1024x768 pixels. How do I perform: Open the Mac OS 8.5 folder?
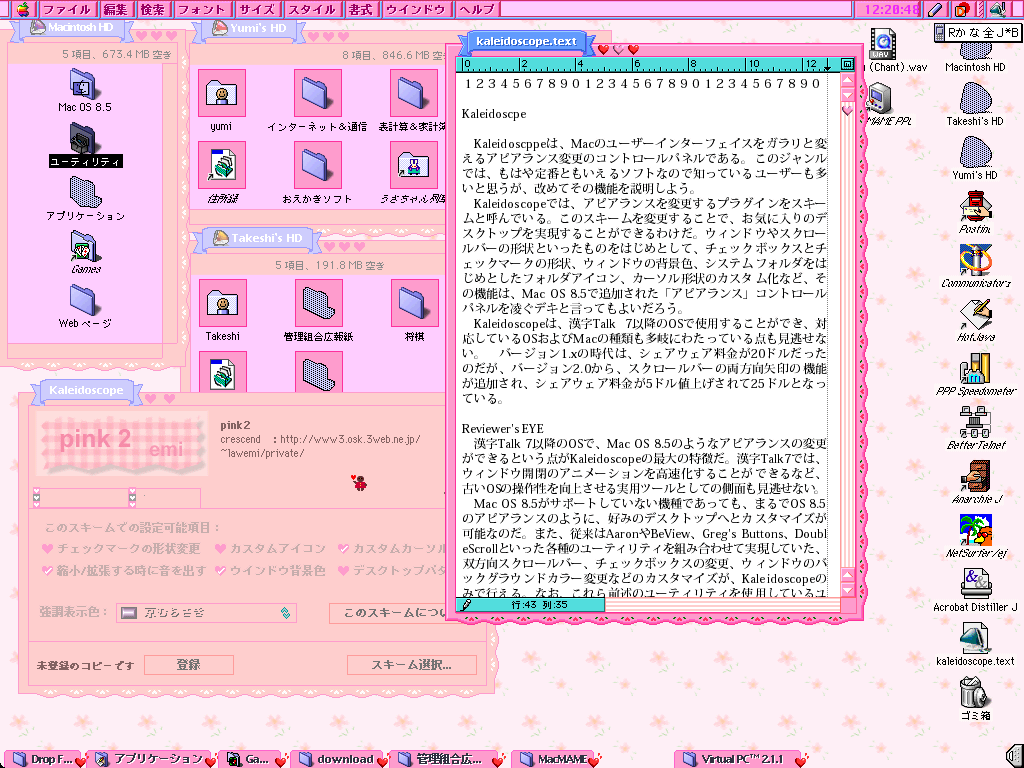pos(83,85)
